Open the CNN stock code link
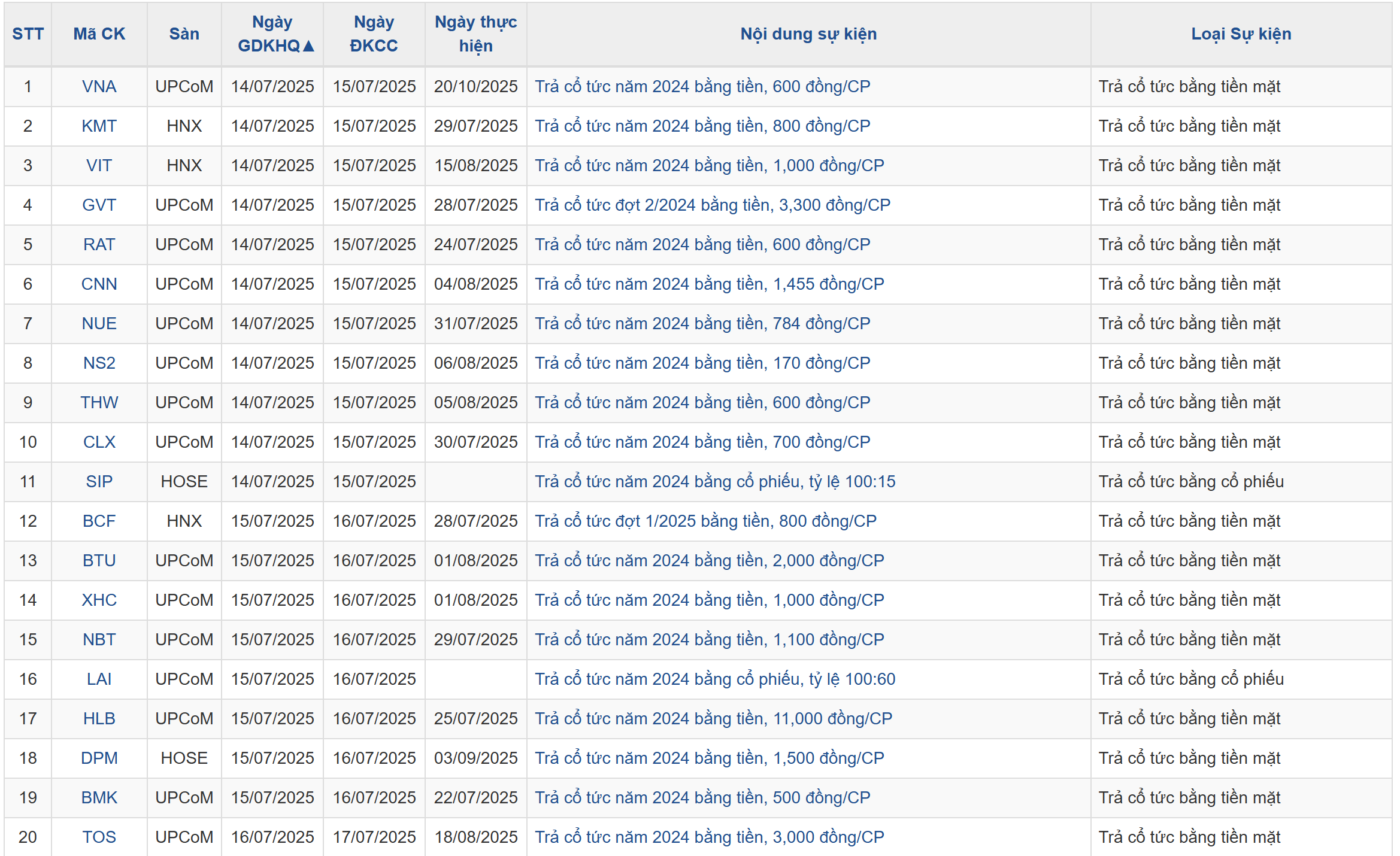This screenshot has height=856, width=1400. coord(99,284)
